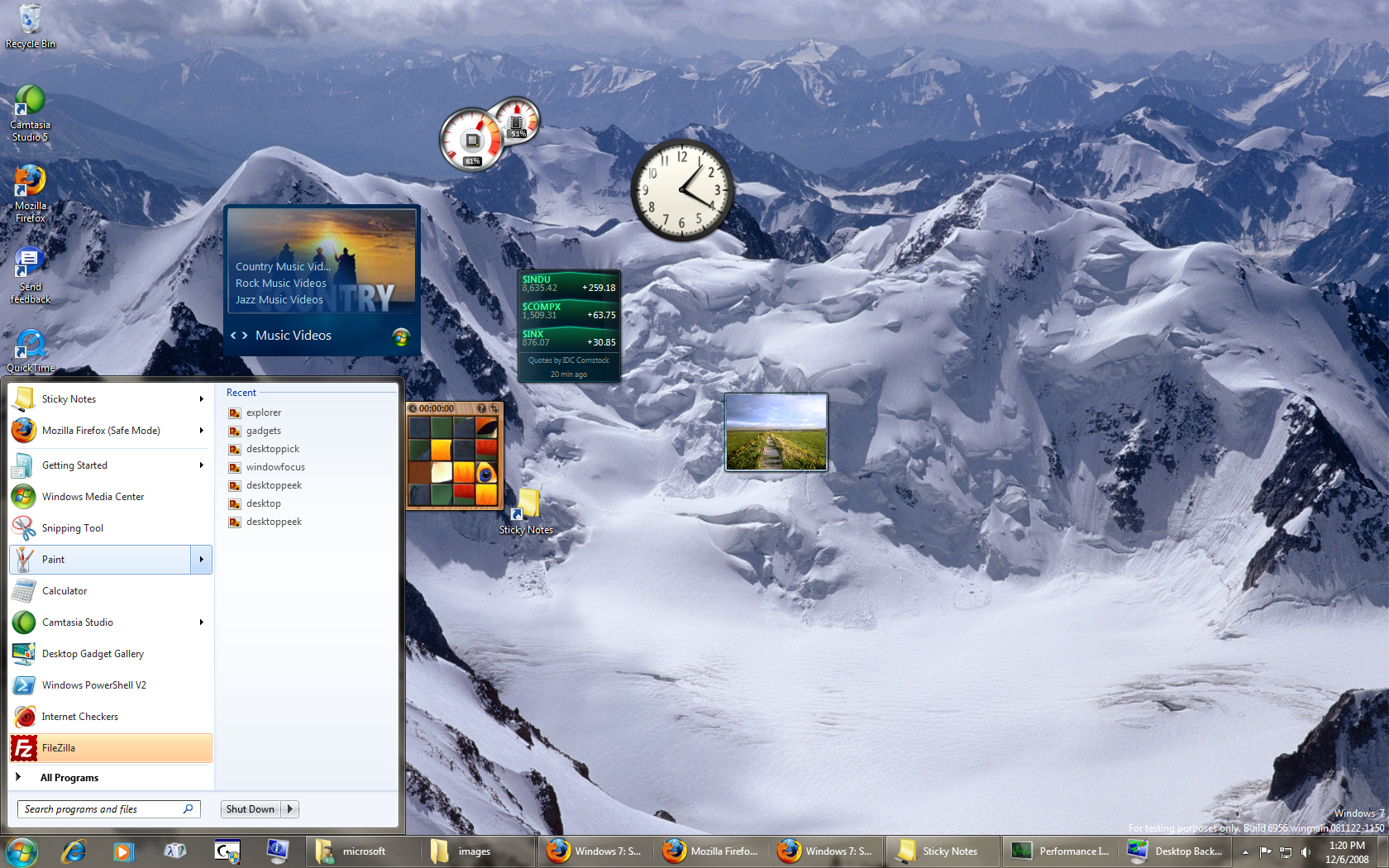Switch to microsoft folder taskbar button
This screenshot has width=1389, height=868.
click(362, 851)
